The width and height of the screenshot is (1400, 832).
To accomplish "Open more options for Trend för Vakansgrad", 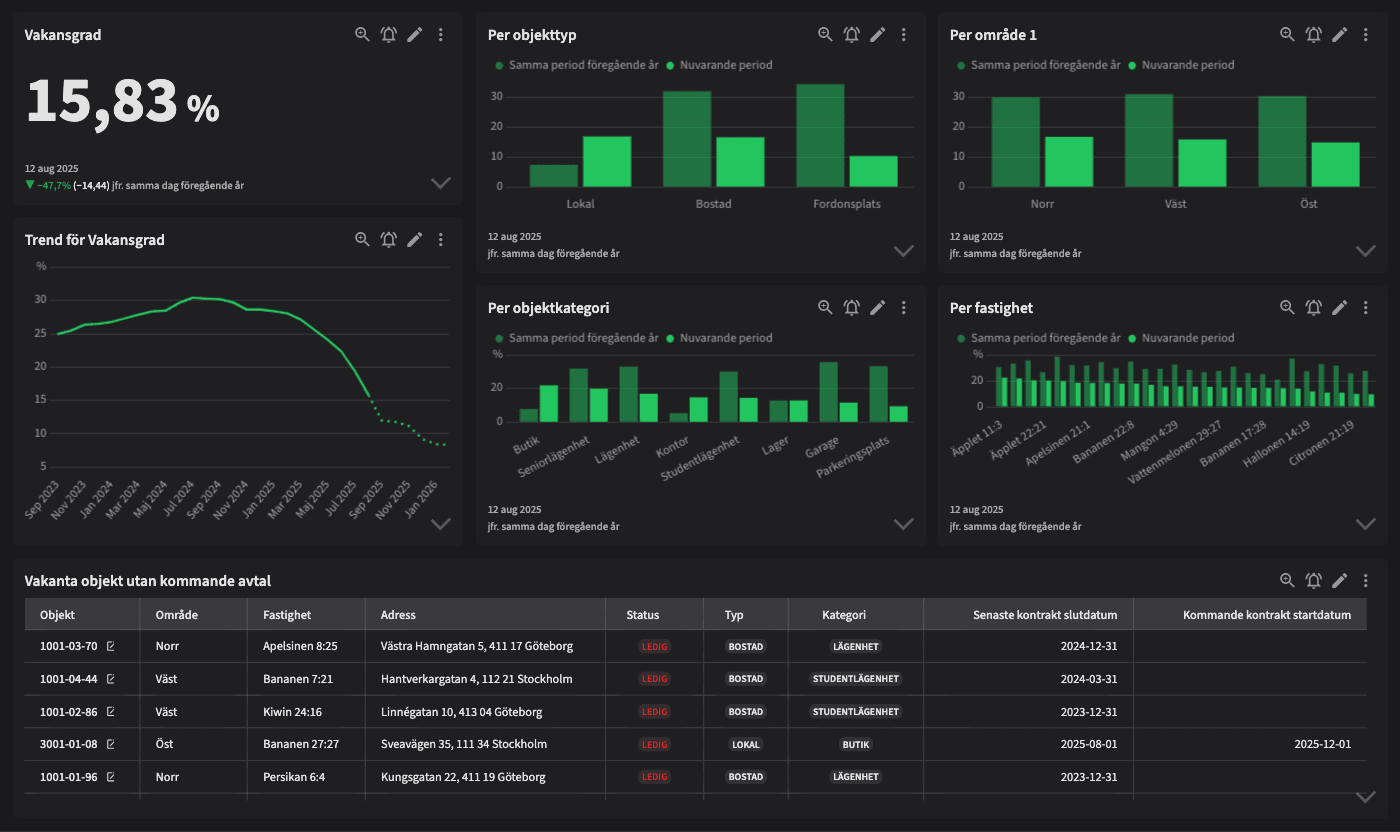I will (441, 239).
